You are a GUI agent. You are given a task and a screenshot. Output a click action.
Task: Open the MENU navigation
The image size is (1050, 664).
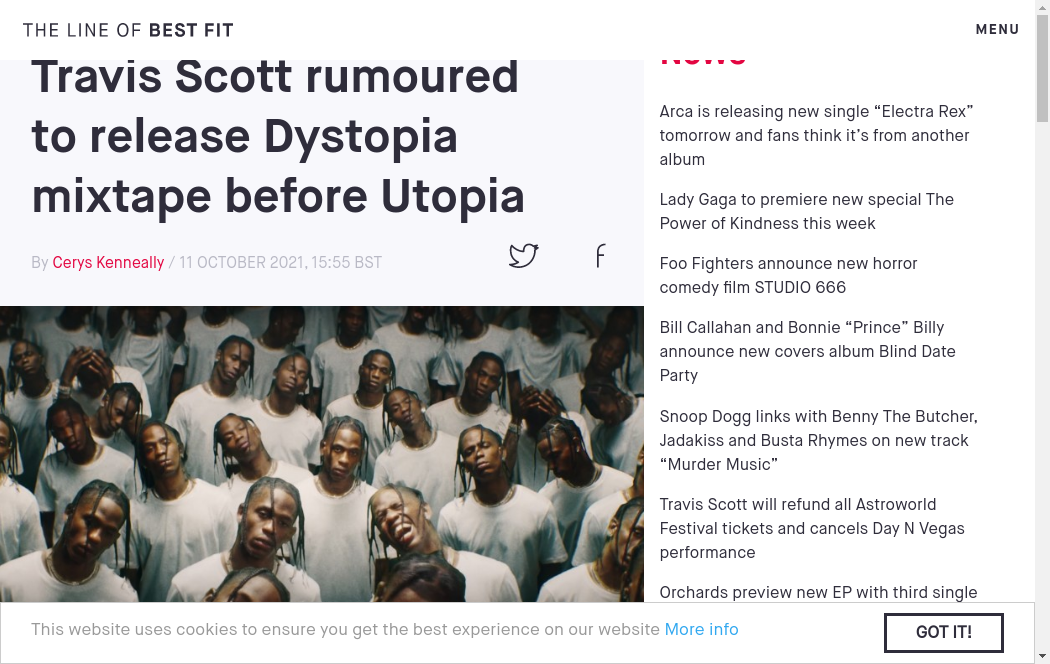tap(997, 29)
